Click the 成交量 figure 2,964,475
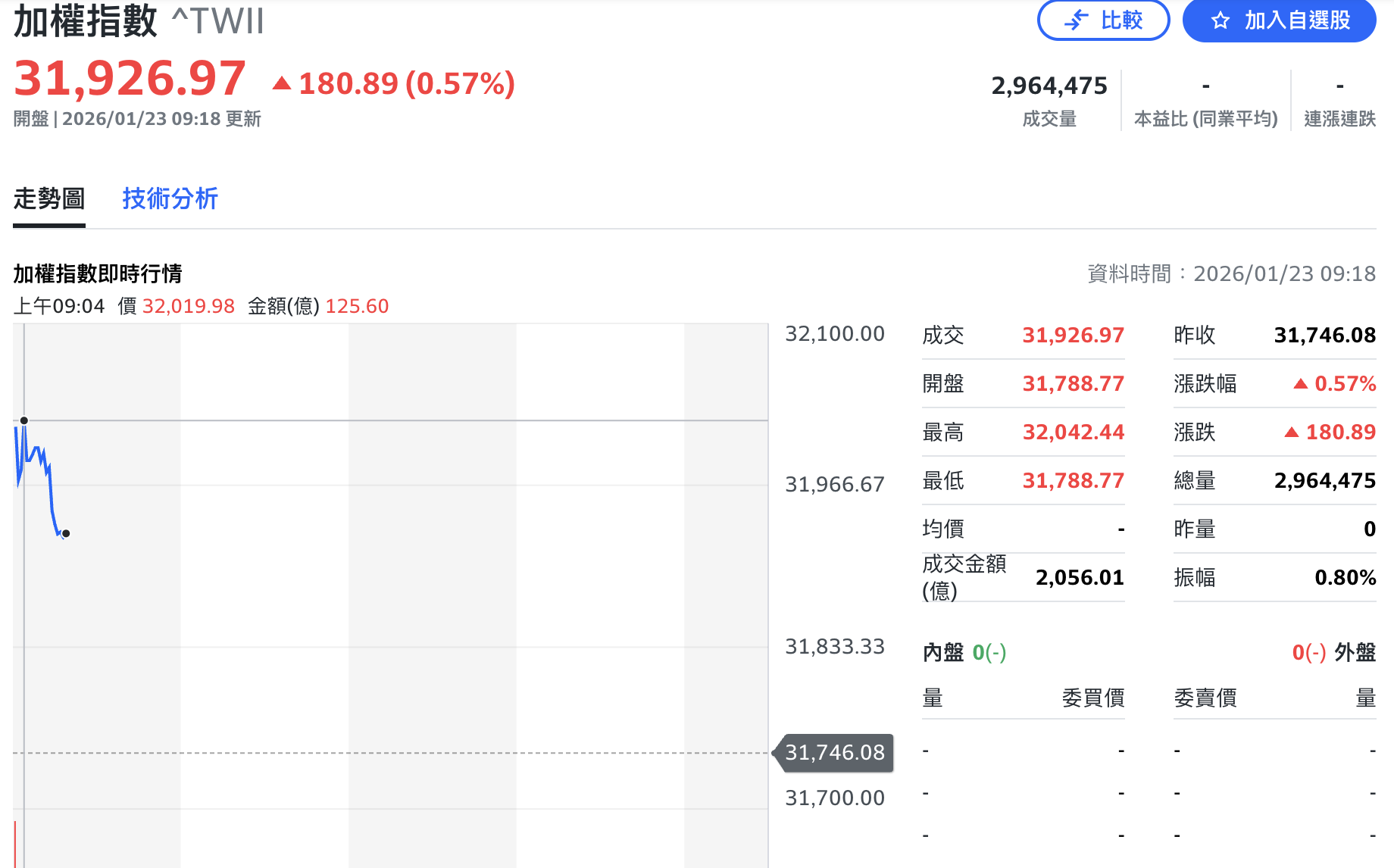 (x=1049, y=86)
